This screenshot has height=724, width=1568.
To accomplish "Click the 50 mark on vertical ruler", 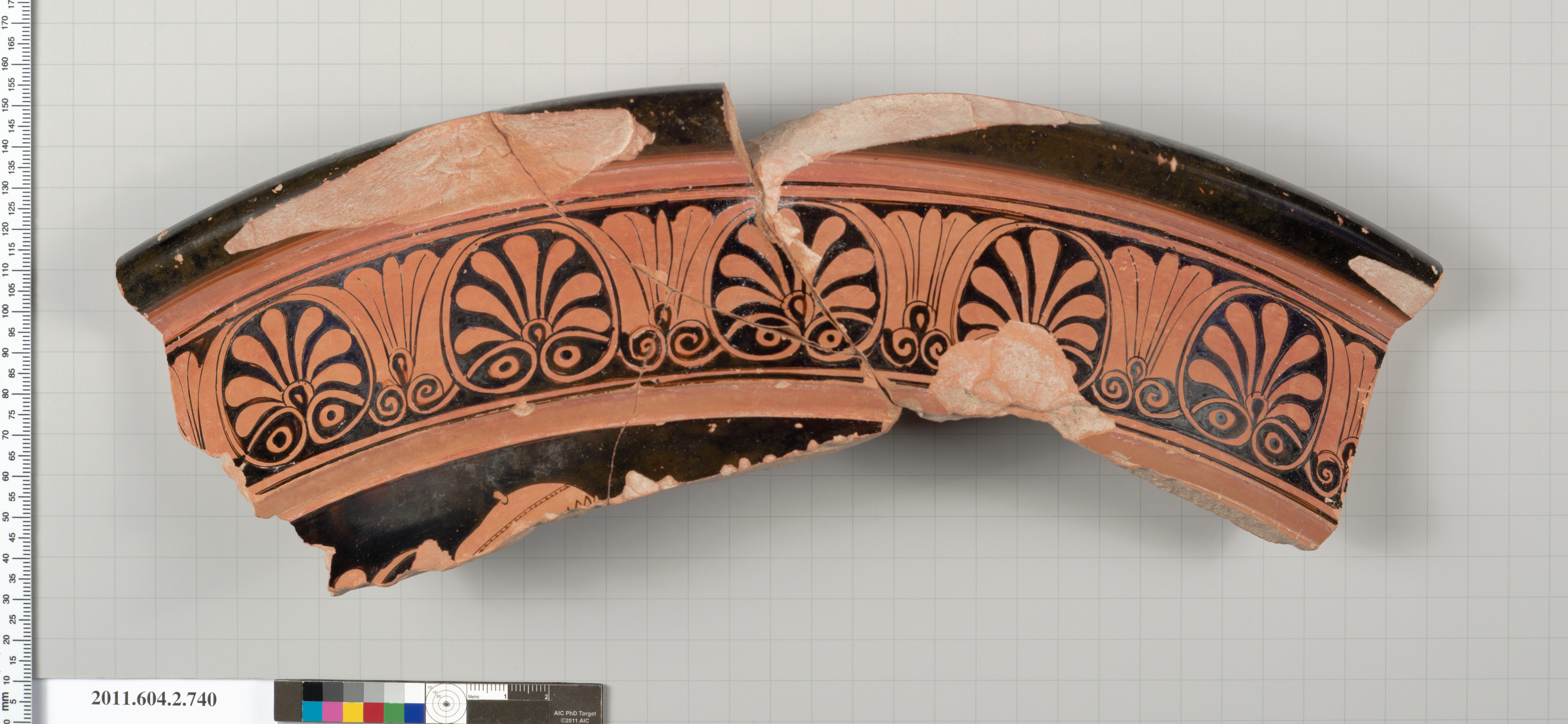I will (x=5, y=517).
